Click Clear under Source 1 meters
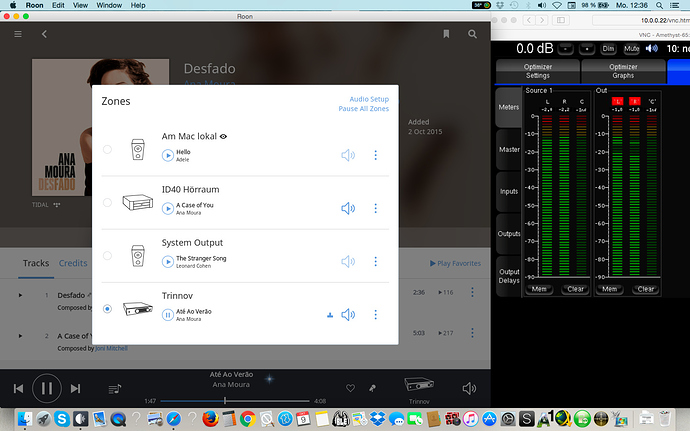 575,289
